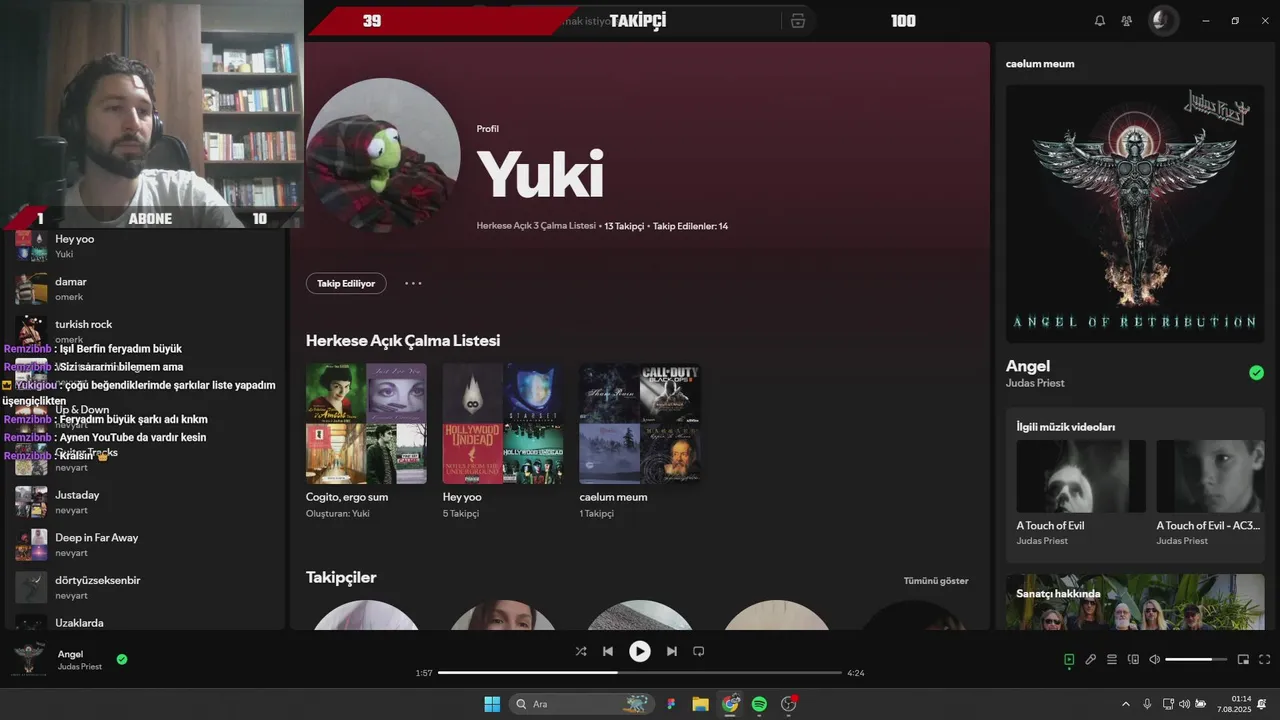Viewport: 1280px width, 720px height.
Task: Open the Takip Edilenler: 14 link
Action: click(690, 226)
